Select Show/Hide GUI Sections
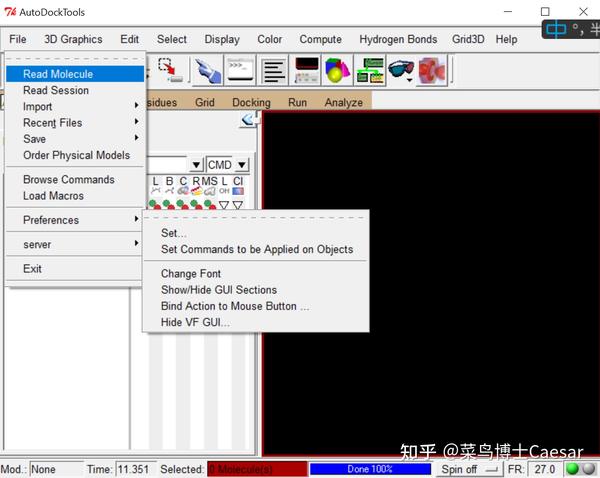Viewport: 600px width, 478px height. pos(256,290)
